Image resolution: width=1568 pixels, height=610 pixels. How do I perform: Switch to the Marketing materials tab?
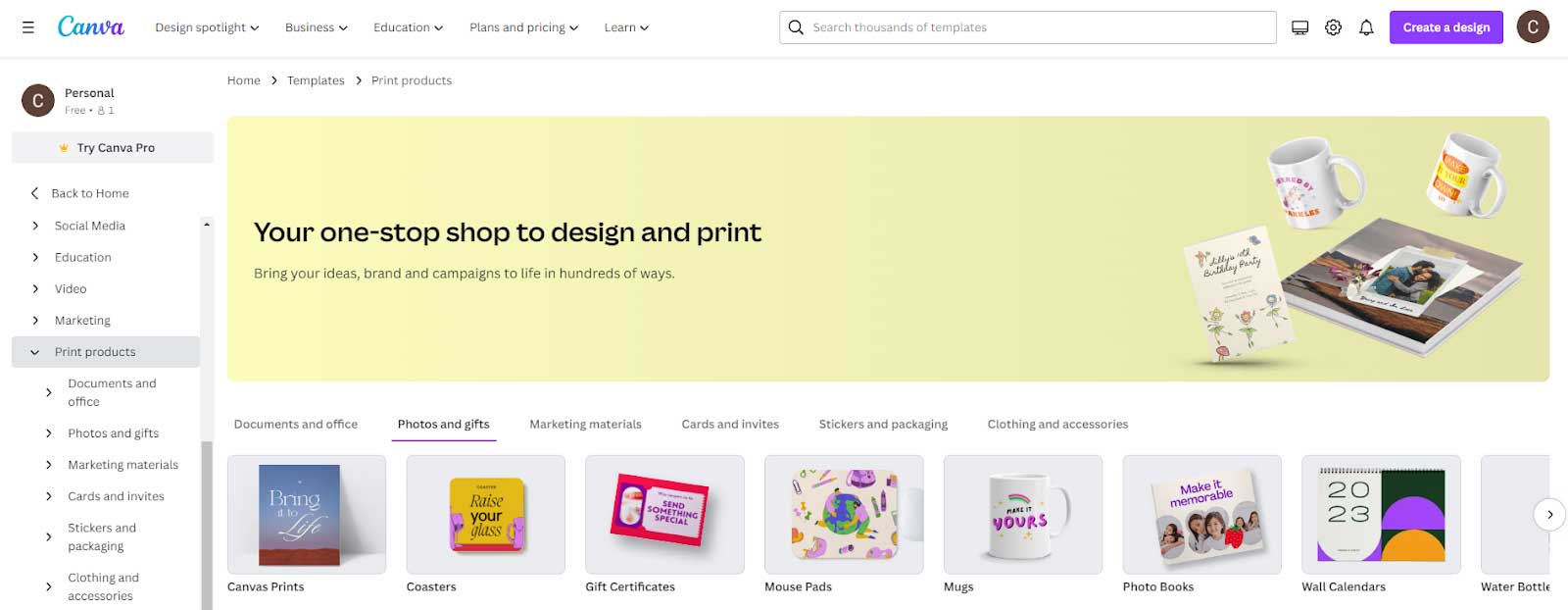click(x=585, y=425)
